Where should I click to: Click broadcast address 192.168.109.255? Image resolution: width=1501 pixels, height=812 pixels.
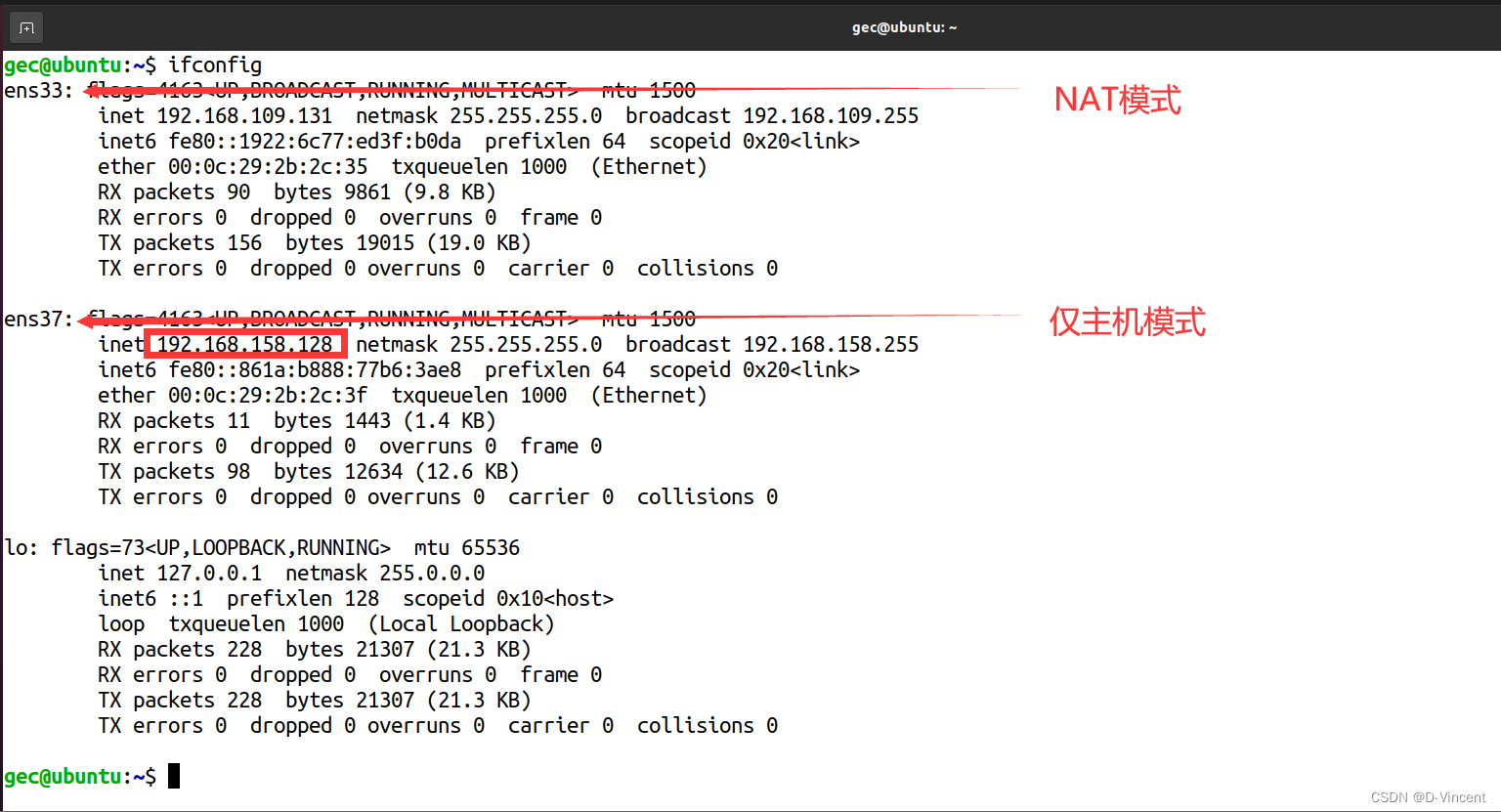click(x=831, y=115)
